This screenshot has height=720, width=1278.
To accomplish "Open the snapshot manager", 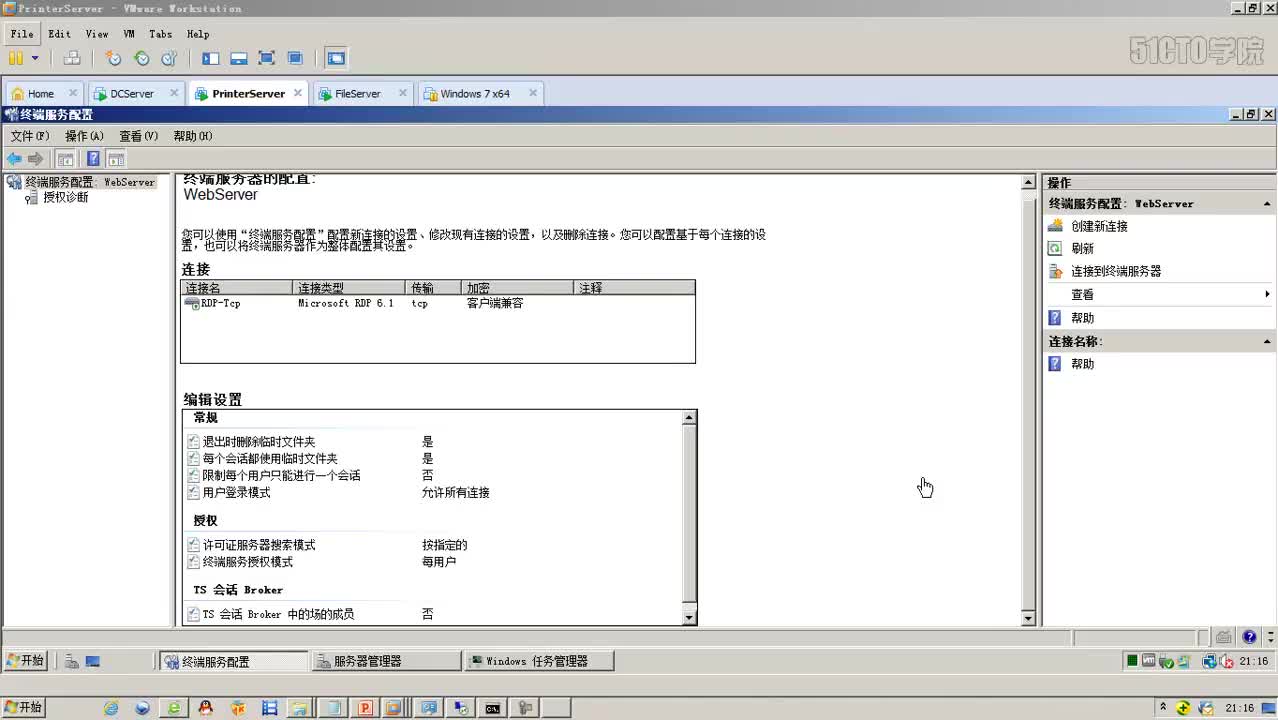I will click(169, 58).
